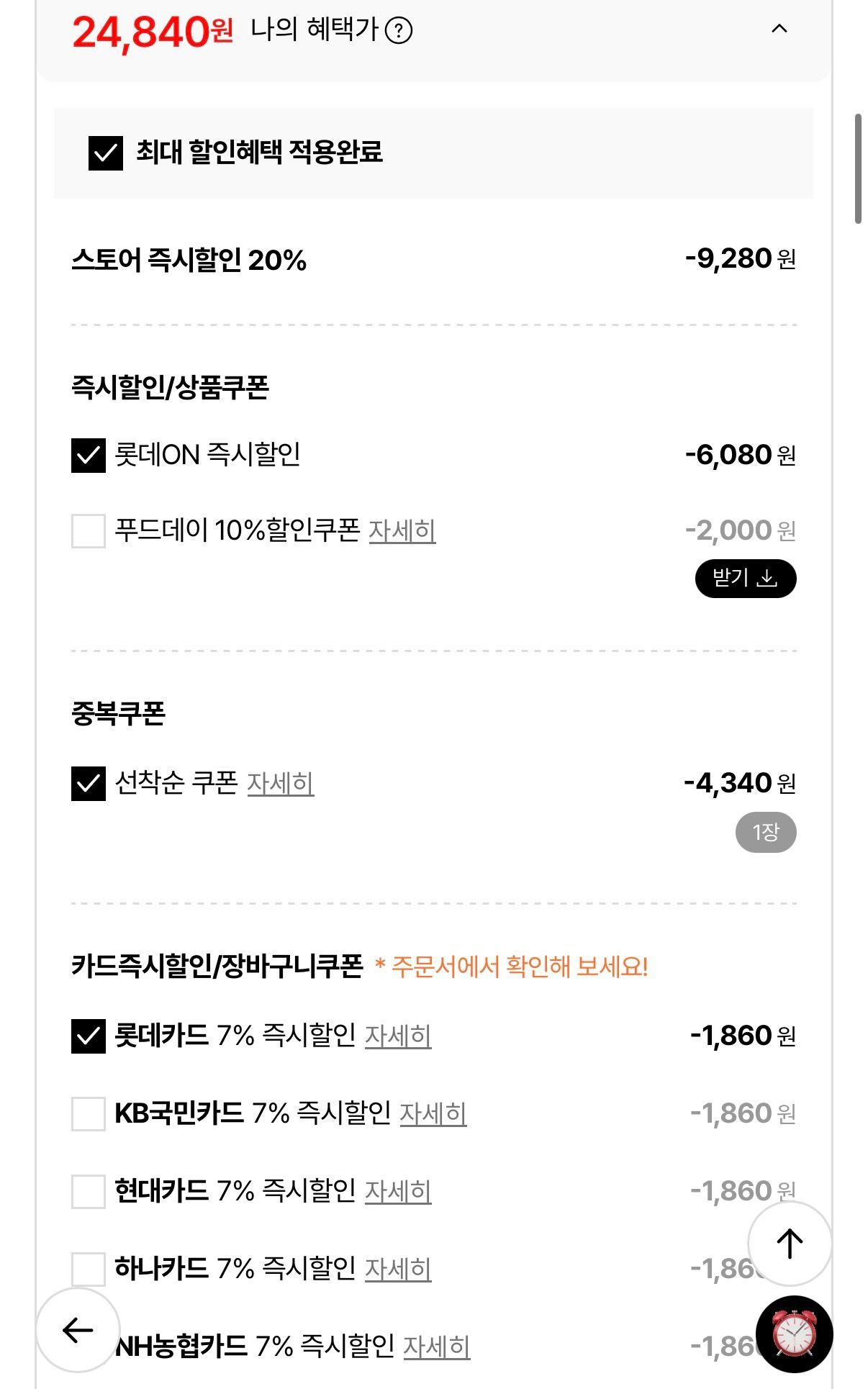Screen dimensions: 868x1389
Task: Uncheck the 선착순 쿠폰 checkbox
Action: click(89, 783)
